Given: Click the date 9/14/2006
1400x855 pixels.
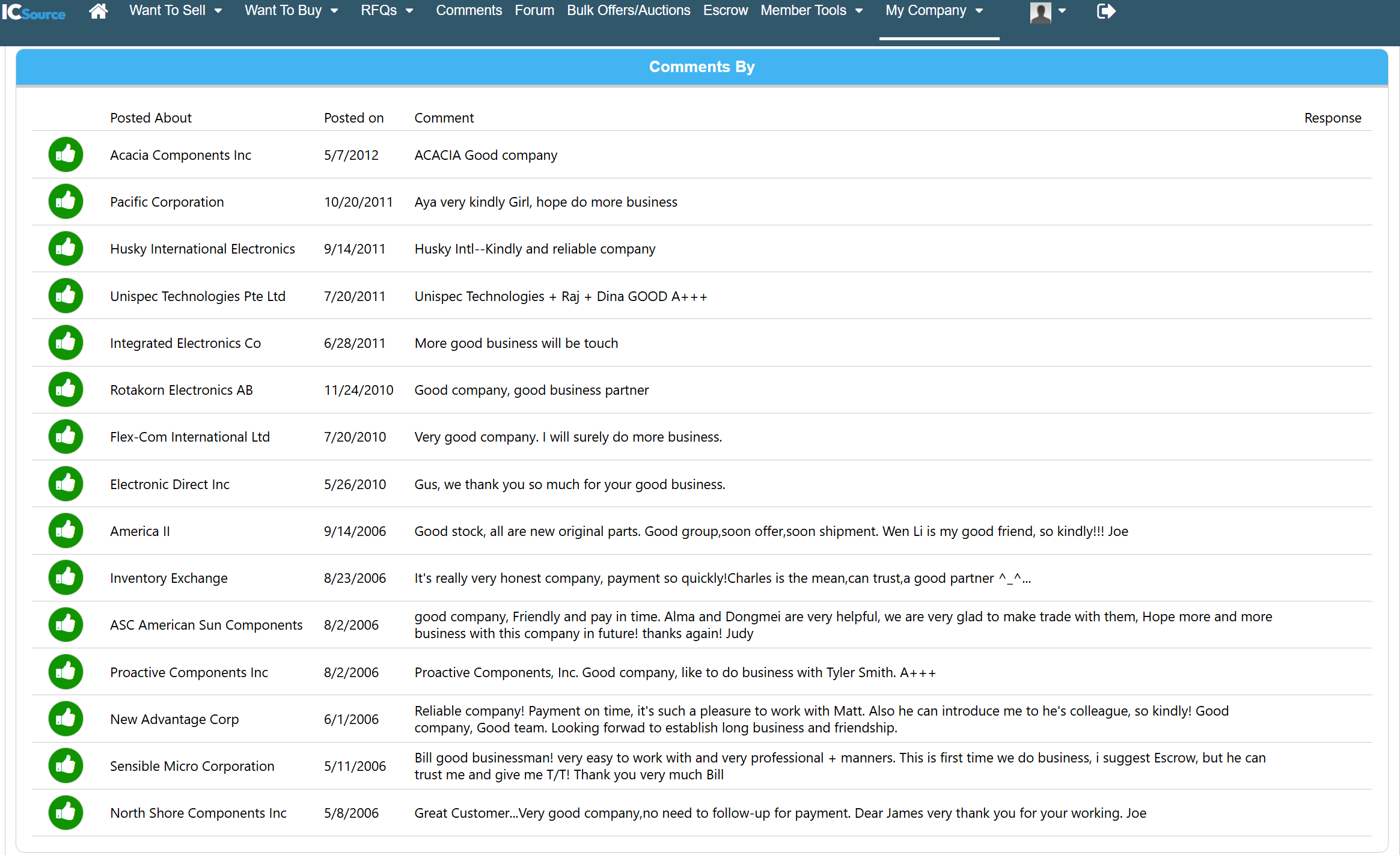Looking at the screenshot, I should (355, 531).
